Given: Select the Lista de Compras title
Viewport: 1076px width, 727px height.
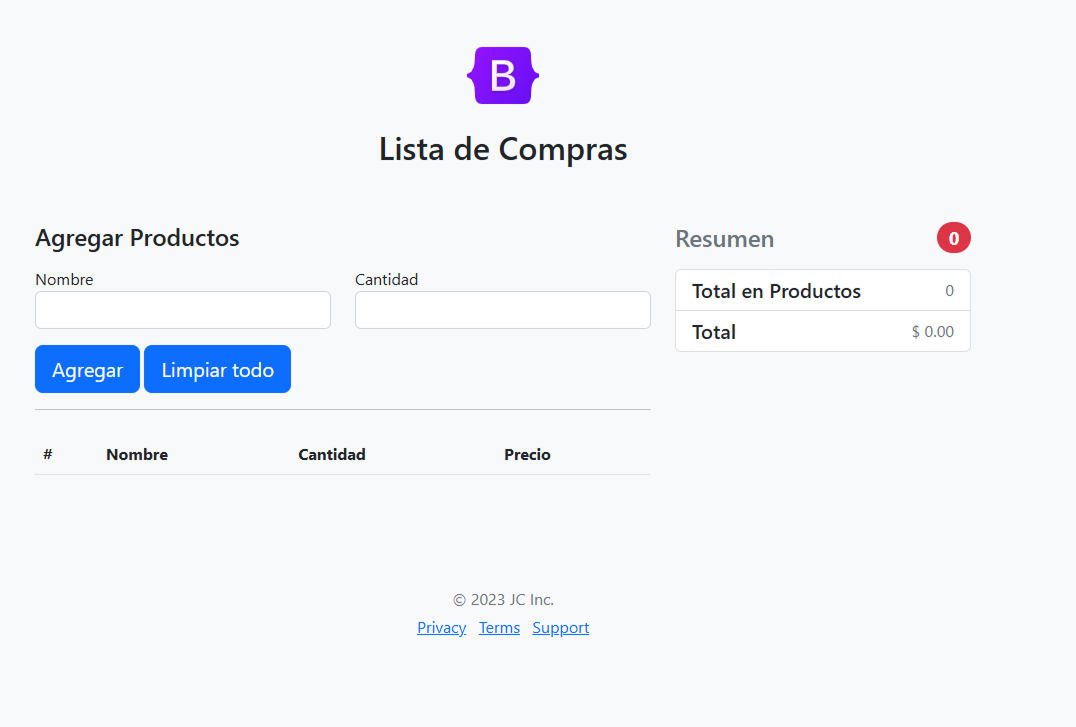Looking at the screenshot, I should coord(503,148).
